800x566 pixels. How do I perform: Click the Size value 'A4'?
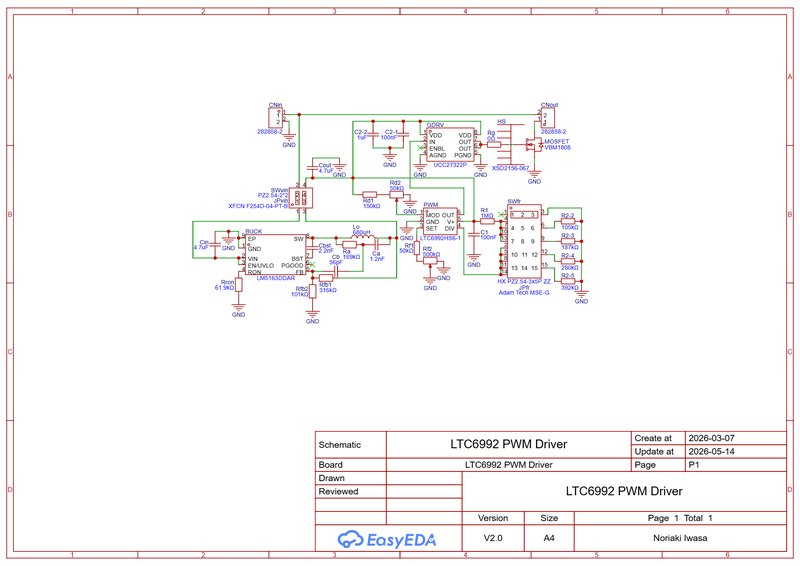click(549, 538)
